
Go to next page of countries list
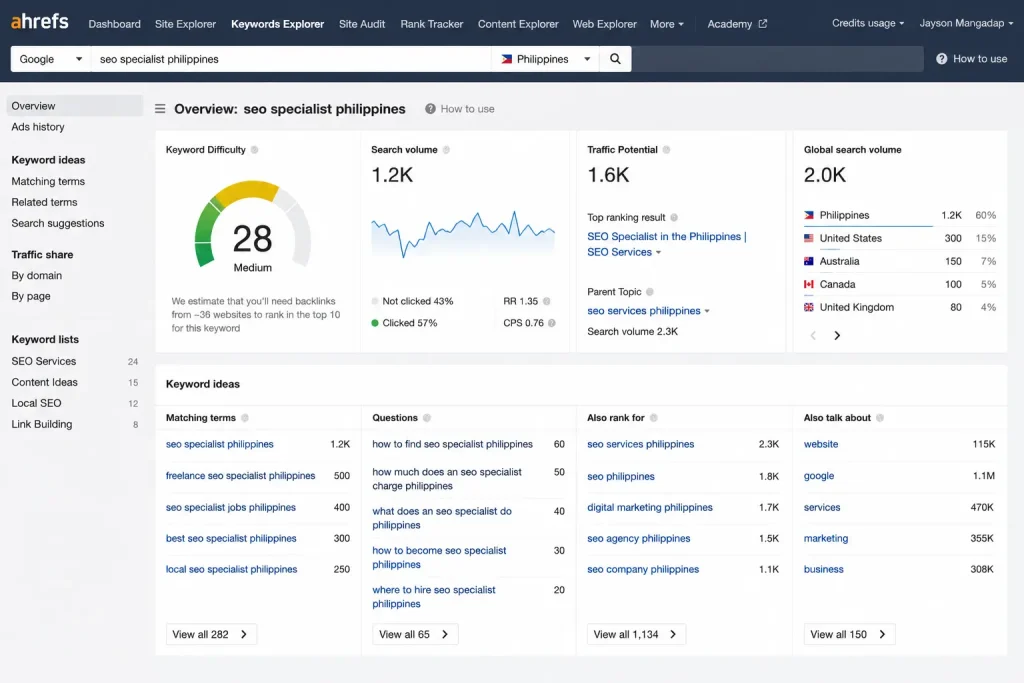click(837, 336)
